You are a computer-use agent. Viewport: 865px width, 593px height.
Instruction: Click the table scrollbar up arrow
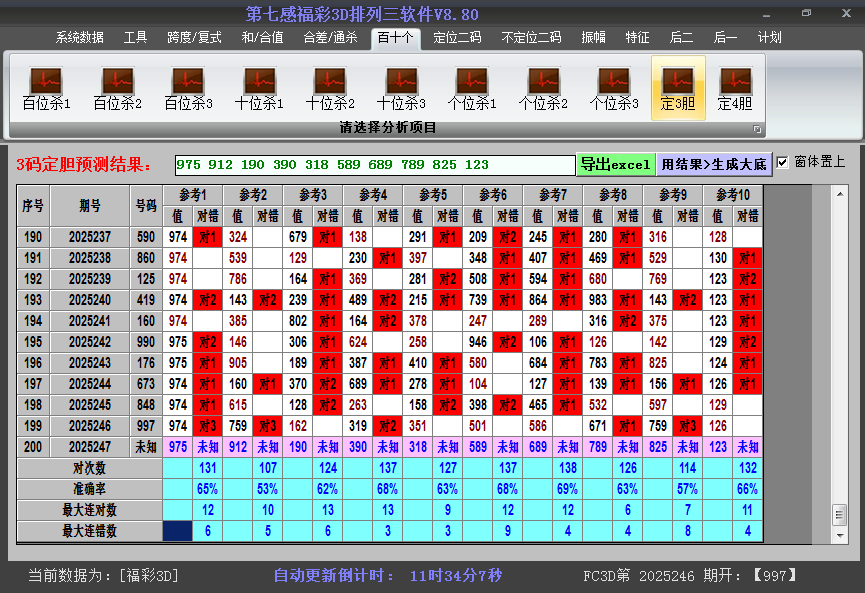click(x=840, y=194)
